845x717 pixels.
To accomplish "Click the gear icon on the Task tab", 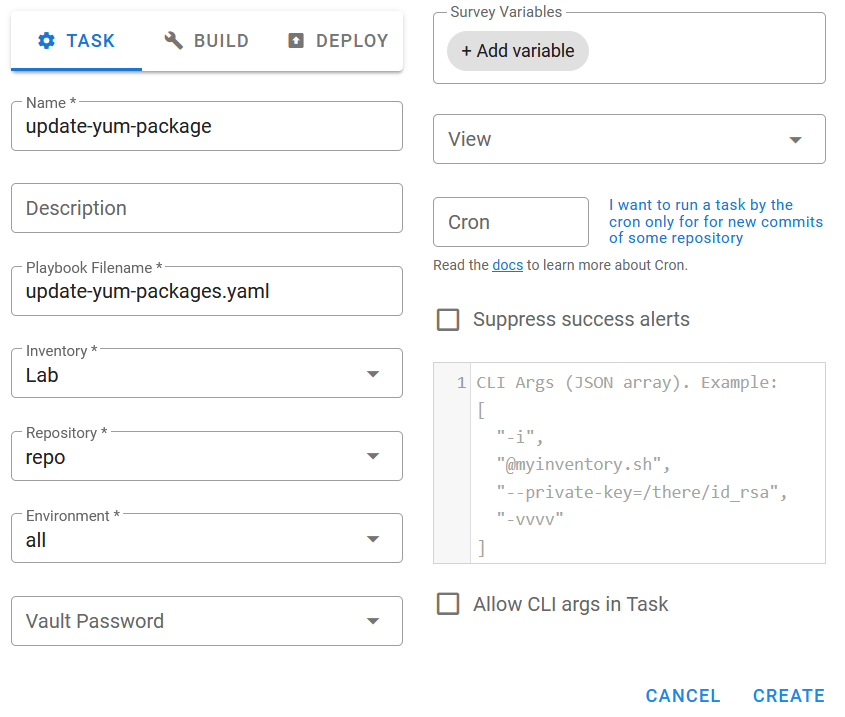I will point(46,40).
